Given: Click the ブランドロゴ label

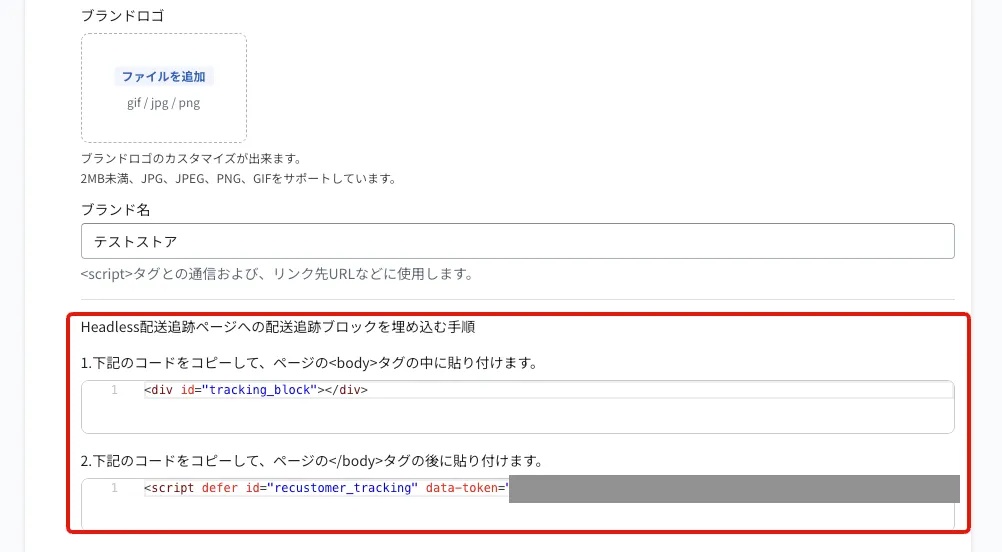Looking at the screenshot, I should coord(123,15).
